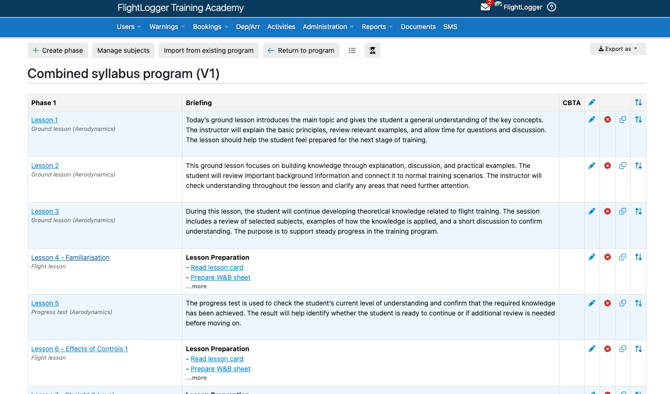The height and width of the screenshot is (394, 670).
Task: Delete Lesson 3 with the red icon
Action: point(607,211)
